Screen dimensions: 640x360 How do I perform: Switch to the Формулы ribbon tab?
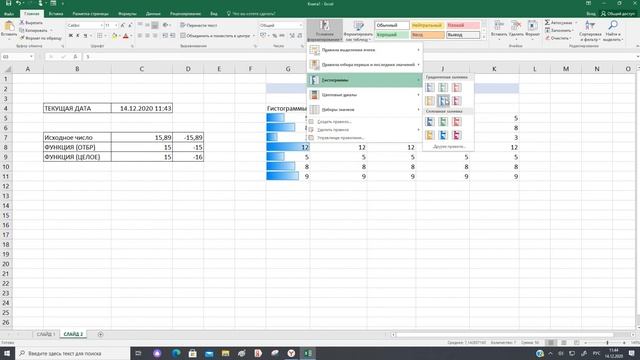coord(127,13)
